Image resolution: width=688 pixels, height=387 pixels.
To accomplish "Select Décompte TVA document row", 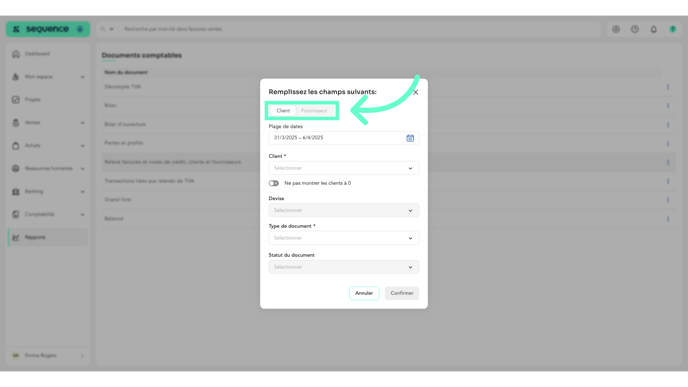I will coord(388,87).
